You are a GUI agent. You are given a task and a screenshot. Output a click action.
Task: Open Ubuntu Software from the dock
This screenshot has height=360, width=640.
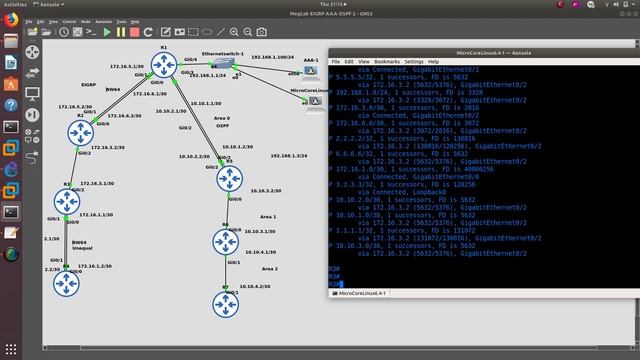[x=11, y=84]
